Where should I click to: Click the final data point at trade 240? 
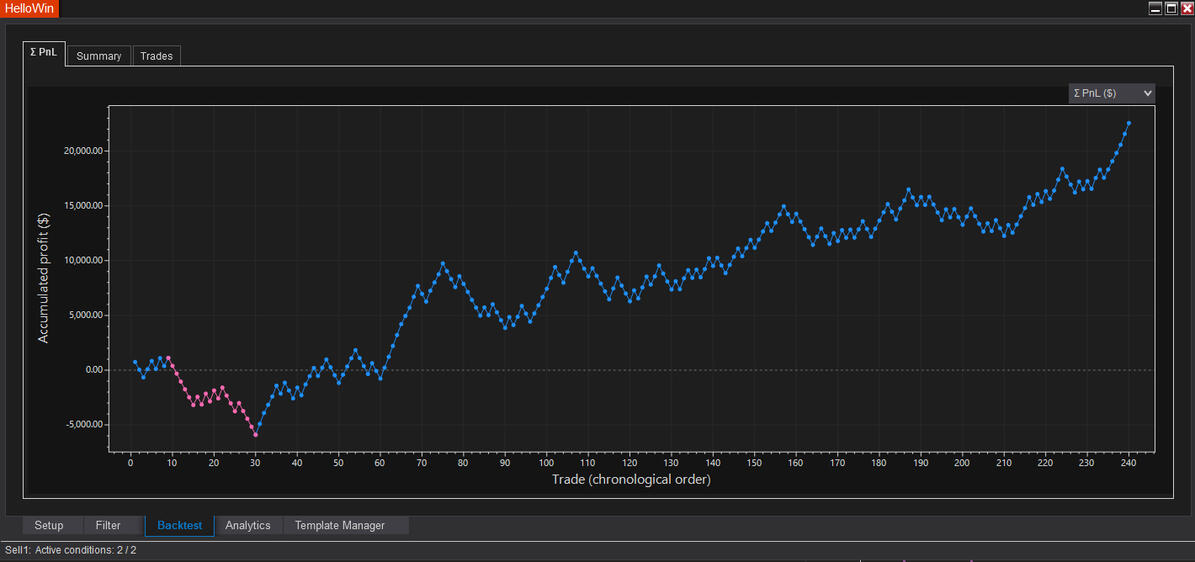tap(1129, 123)
